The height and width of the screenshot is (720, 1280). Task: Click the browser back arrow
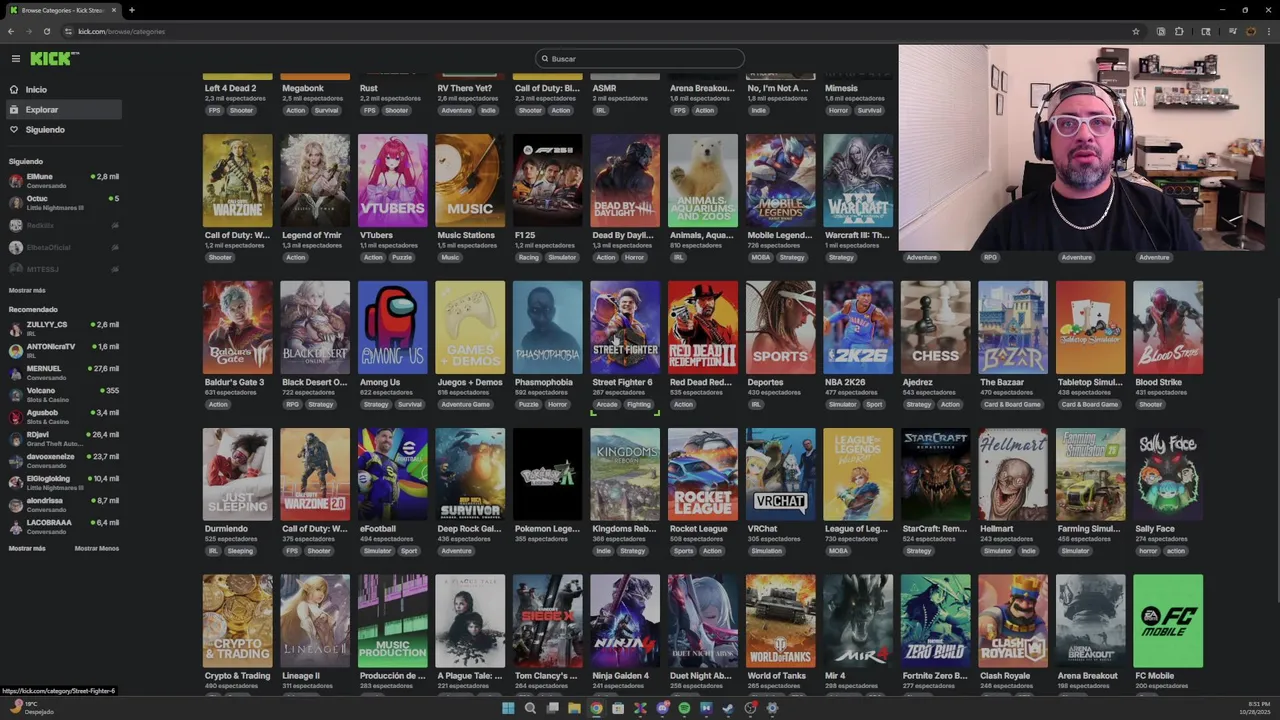click(x=11, y=31)
